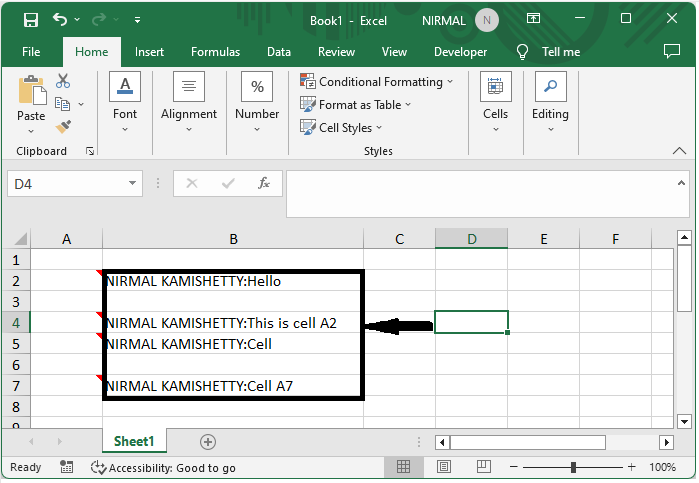The height and width of the screenshot is (483, 699).
Task: Click the Macro recording status icon
Action: [67, 467]
